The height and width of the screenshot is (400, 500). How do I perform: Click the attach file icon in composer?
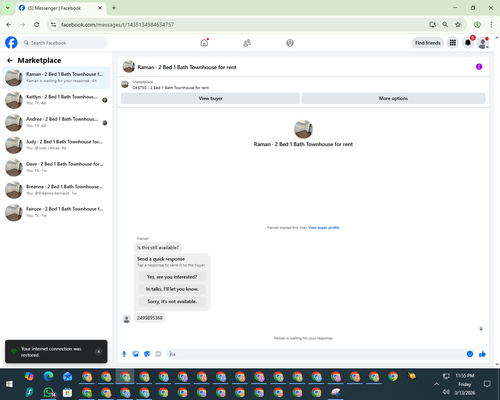136,354
